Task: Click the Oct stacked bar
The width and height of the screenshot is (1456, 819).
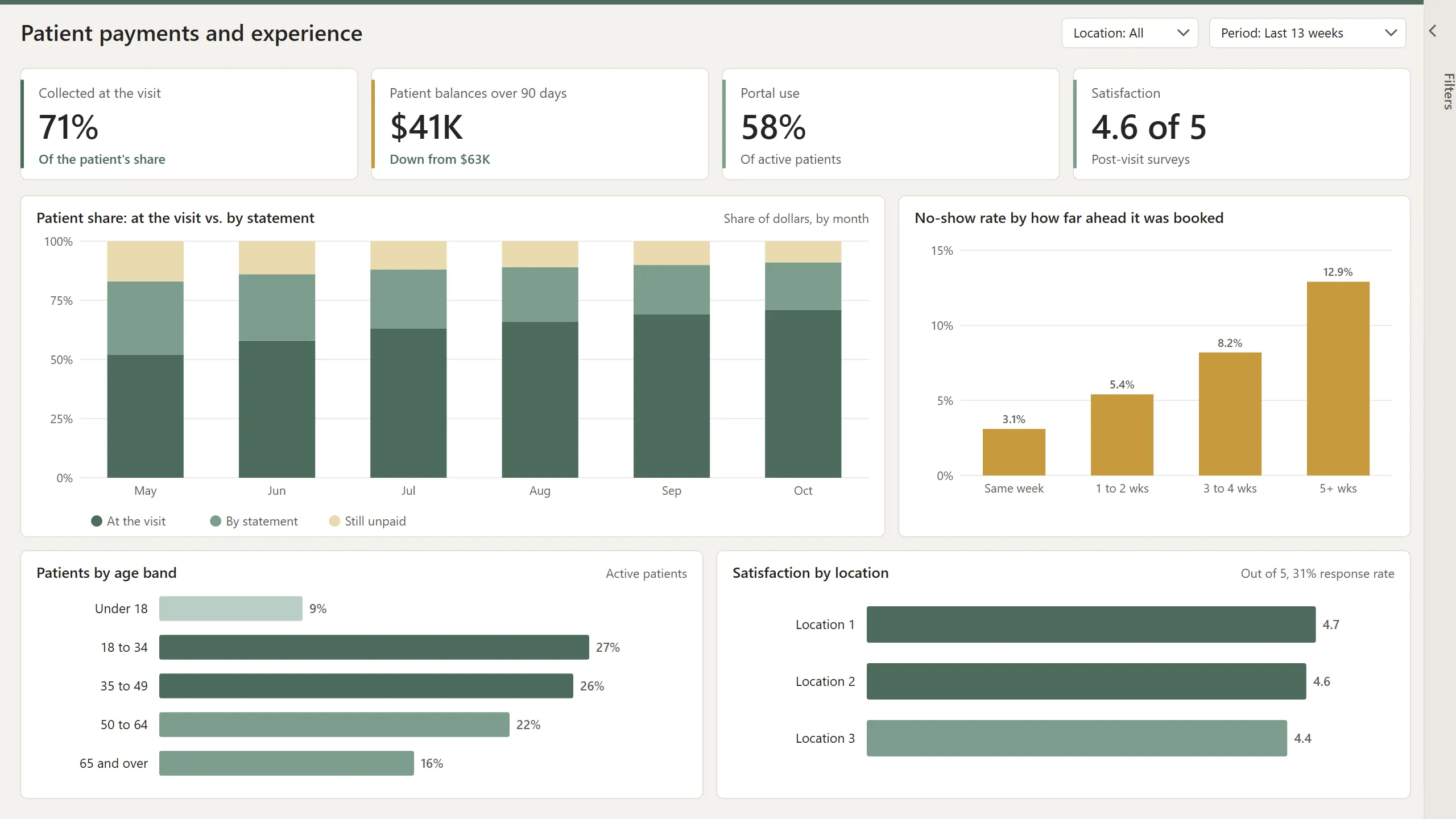Action: tap(803, 359)
